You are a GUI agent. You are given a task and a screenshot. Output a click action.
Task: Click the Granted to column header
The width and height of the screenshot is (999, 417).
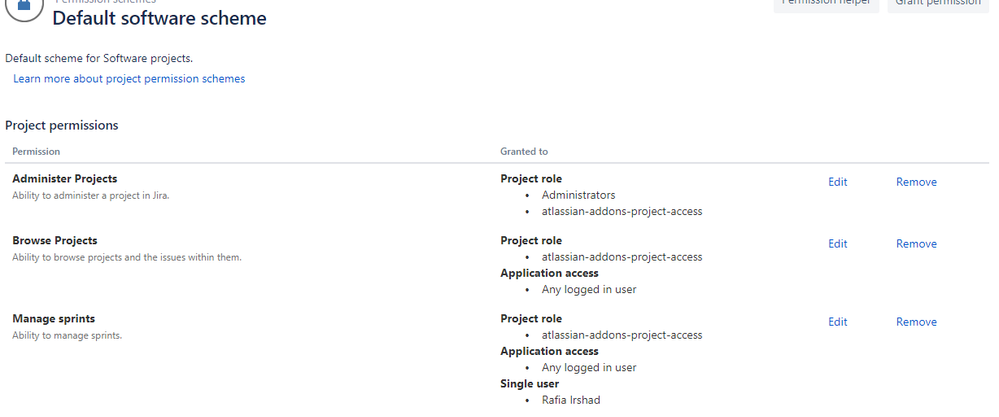524,152
